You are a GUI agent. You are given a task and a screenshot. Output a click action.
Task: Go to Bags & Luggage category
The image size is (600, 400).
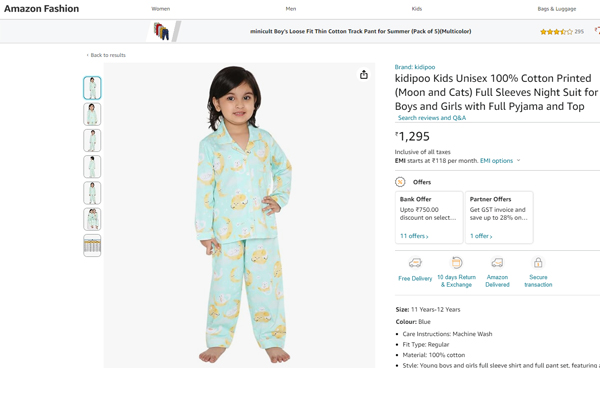tap(556, 9)
